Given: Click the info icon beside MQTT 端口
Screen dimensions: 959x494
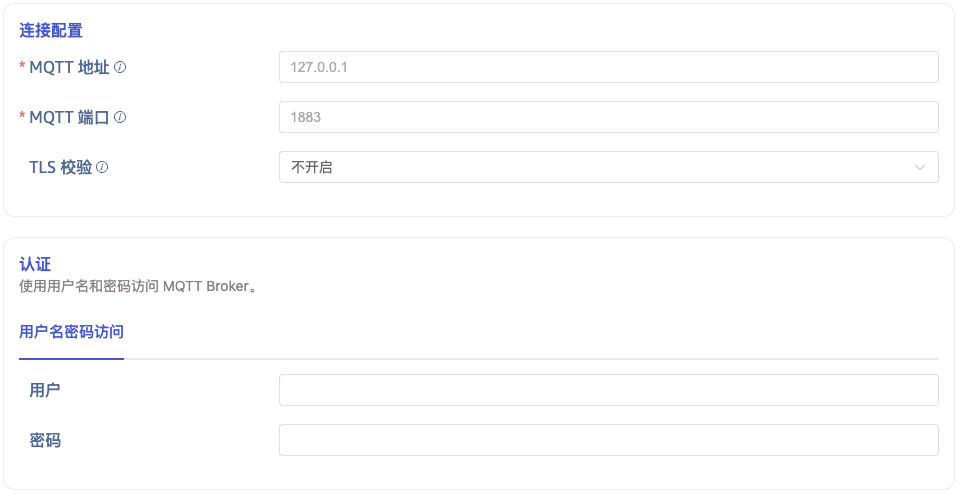Looking at the screenshot, I should [x=120, y=117].
